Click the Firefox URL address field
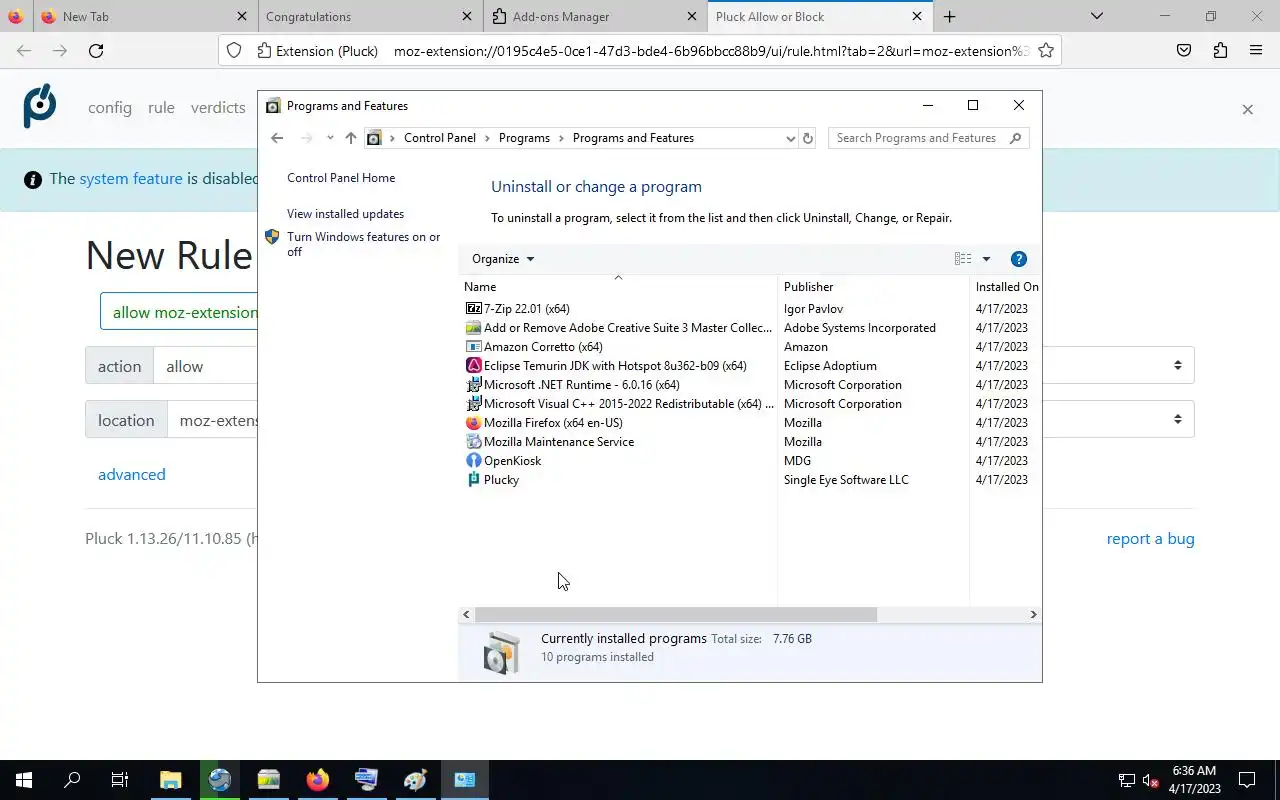The image size is (1280, 800). [710, 51]
